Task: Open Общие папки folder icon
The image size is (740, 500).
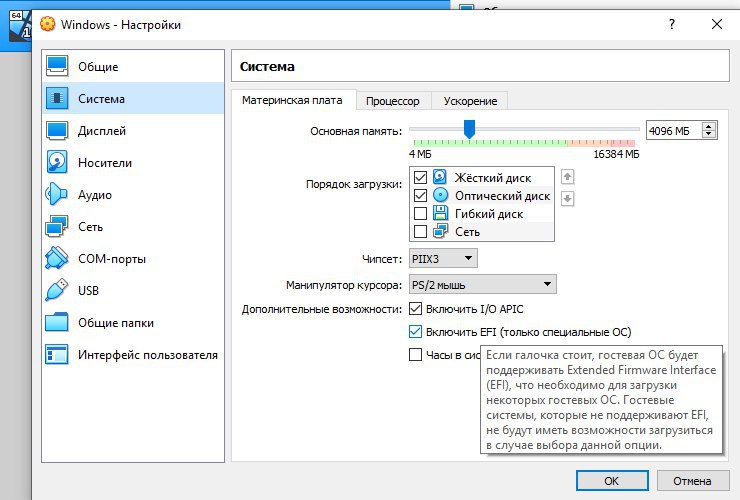Action: click(x=57, y=322)
